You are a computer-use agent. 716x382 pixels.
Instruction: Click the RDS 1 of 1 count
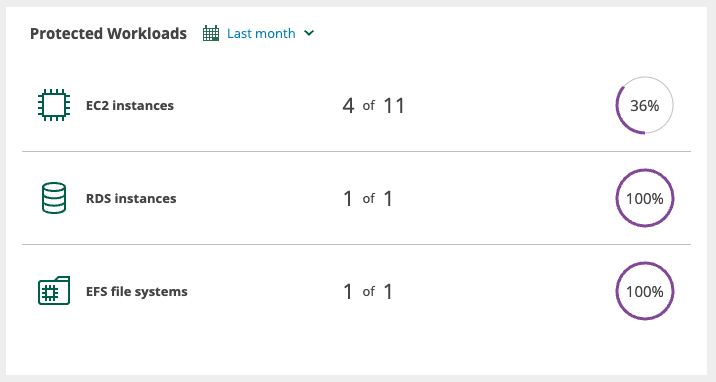(x=368, y=199)
